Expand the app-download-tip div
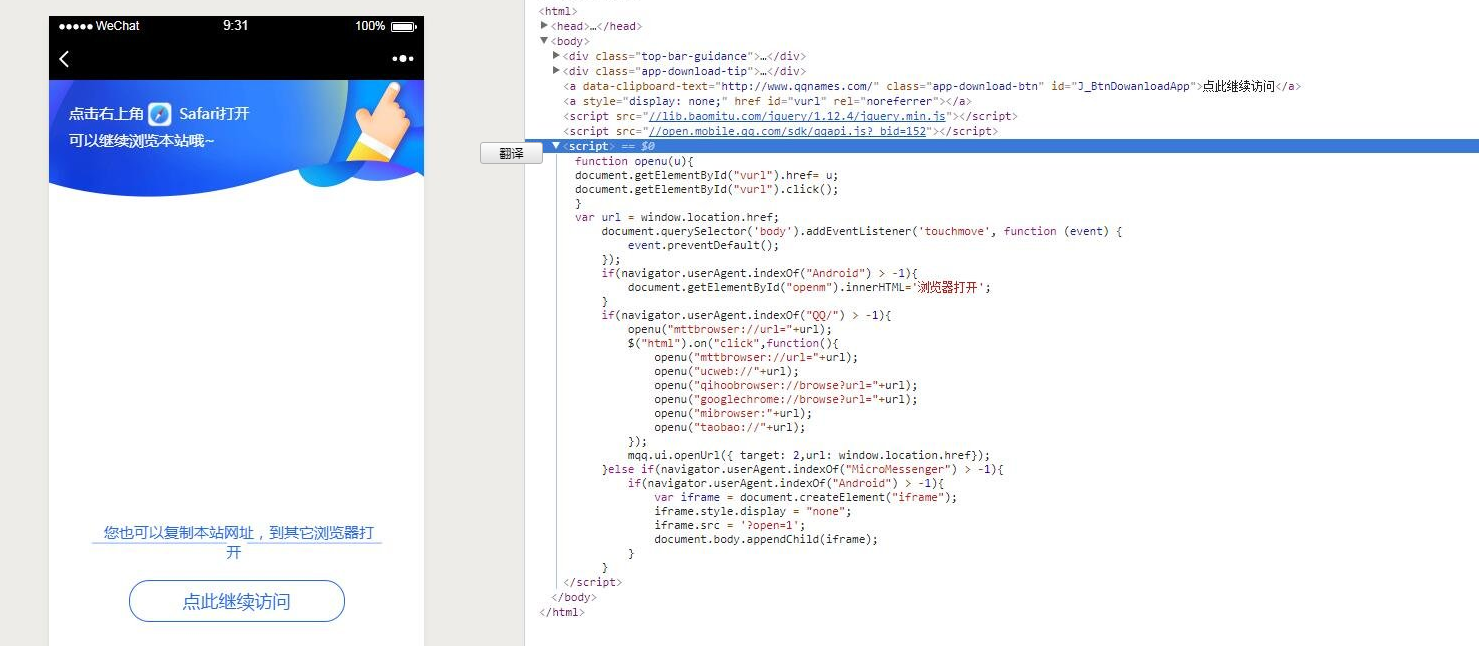Viewport: 1479px width, 646px height. [557, 71]
